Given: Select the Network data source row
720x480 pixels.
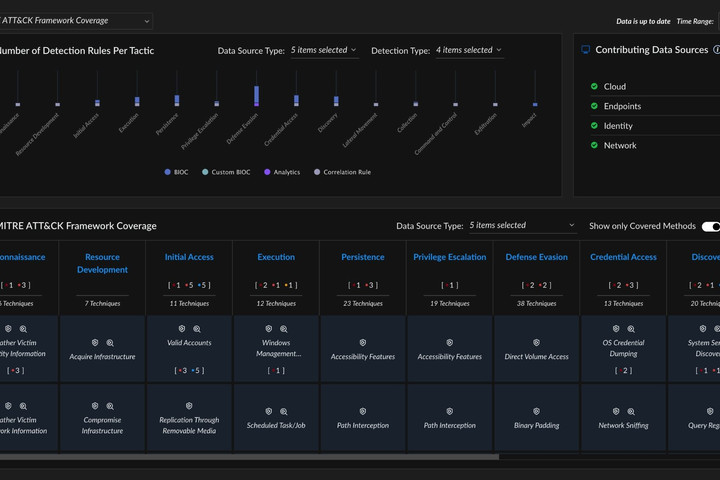Looking at the screenshot, I should click(x=655, y=145).
